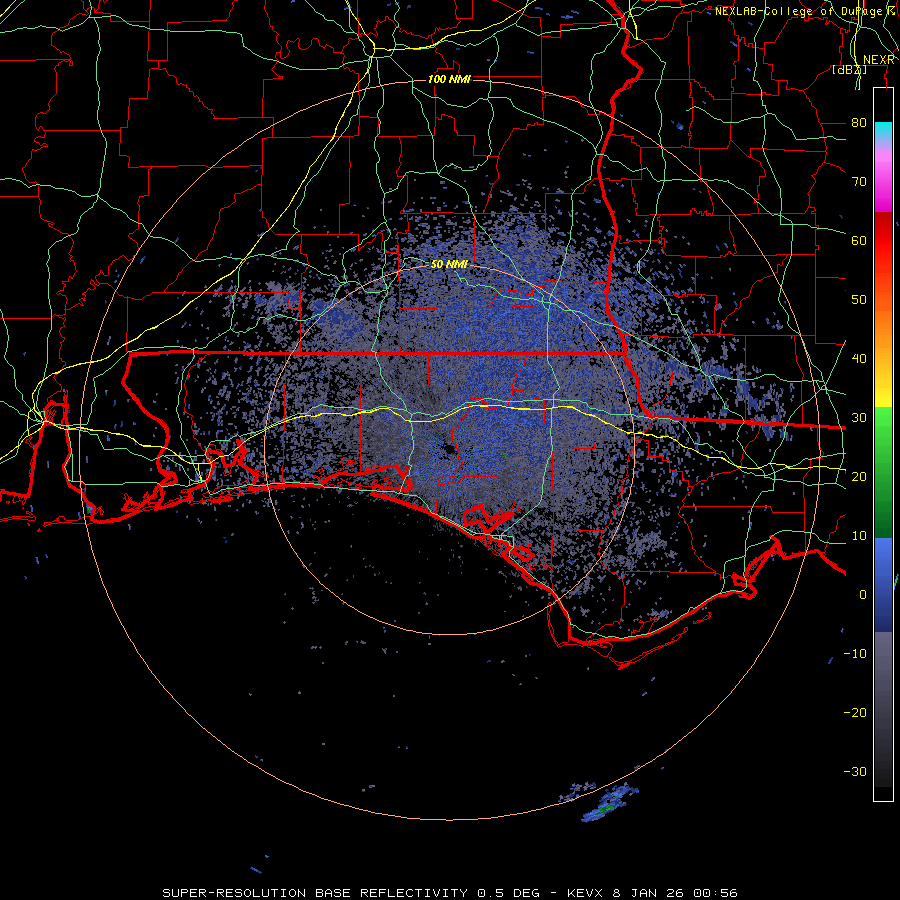Click the 50 value on dBZ scale
The image size is (900, 900).
pyautogui.click(x=859, y=300)
